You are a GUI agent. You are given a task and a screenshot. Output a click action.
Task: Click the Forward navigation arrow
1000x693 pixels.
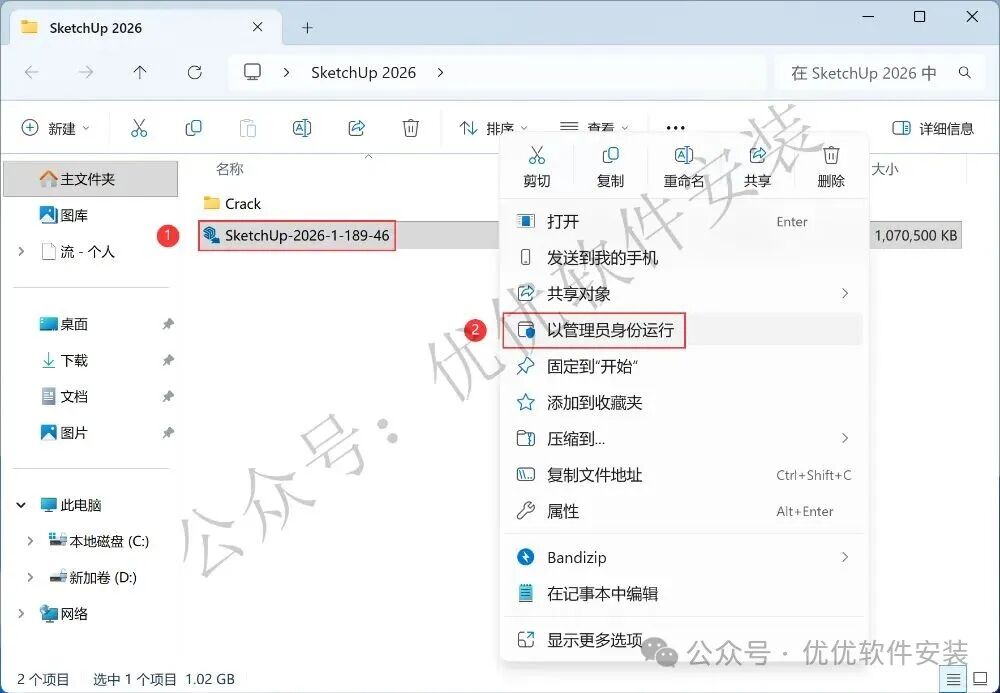click(x=85, y=72)
